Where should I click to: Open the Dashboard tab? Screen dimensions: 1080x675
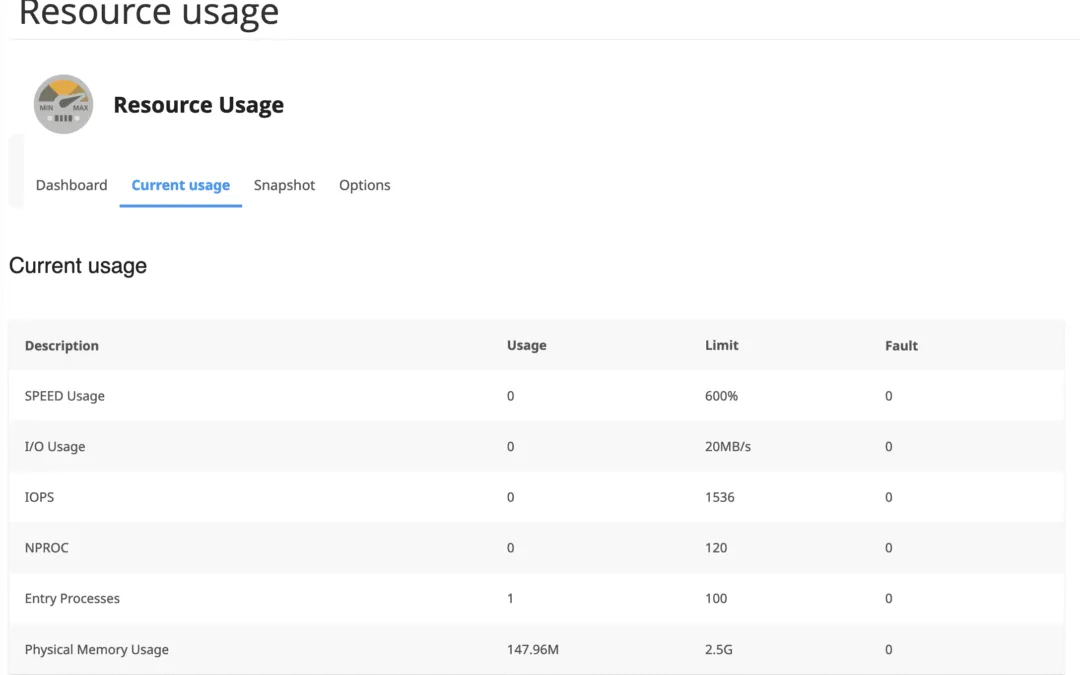click(71, 185)
